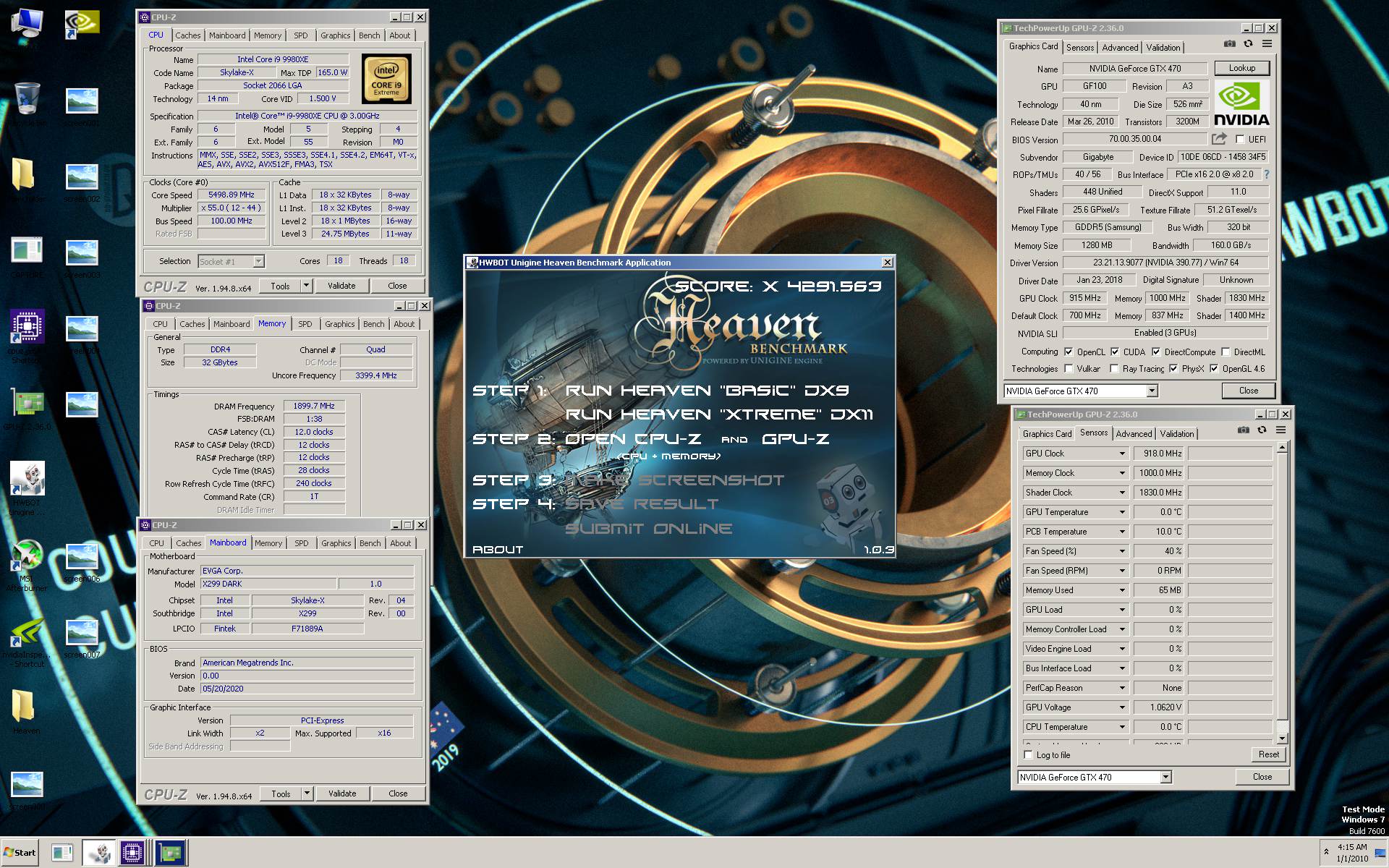Switch to Bench tab in CPU-Z Mainboard window
Screen dimensions: 1389x868
370,543
